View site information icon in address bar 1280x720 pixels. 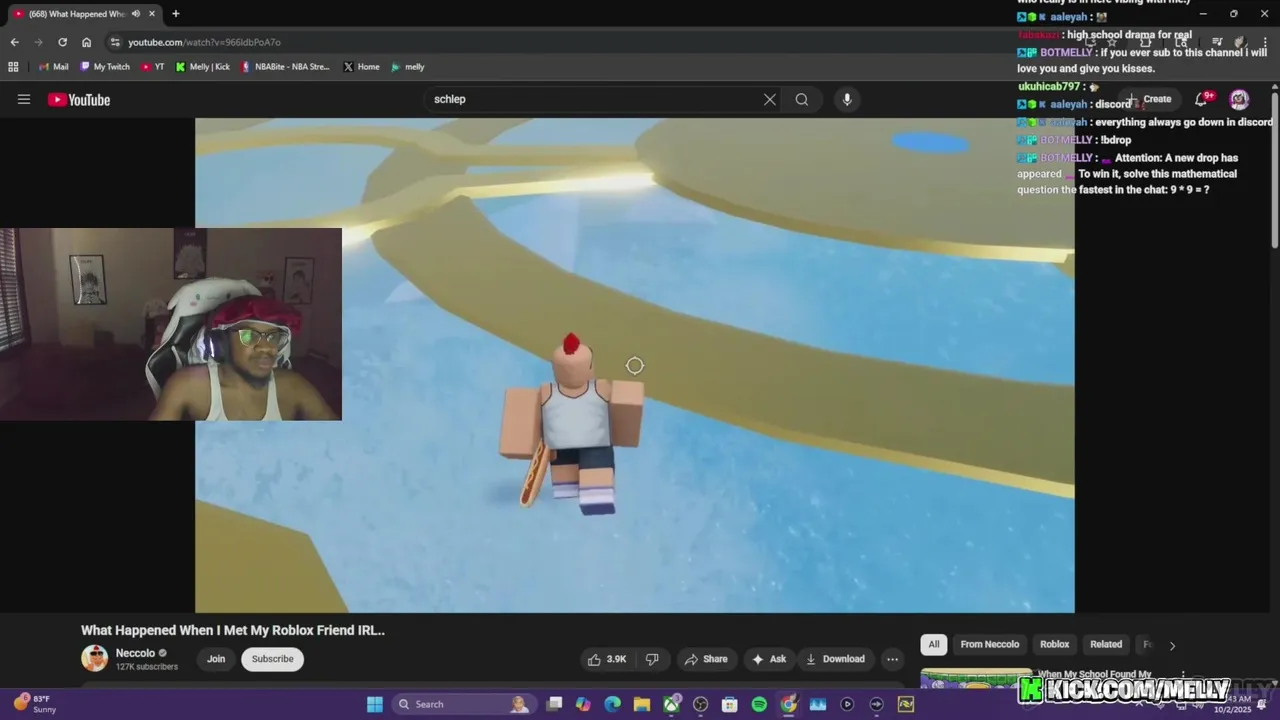[115, 42]
